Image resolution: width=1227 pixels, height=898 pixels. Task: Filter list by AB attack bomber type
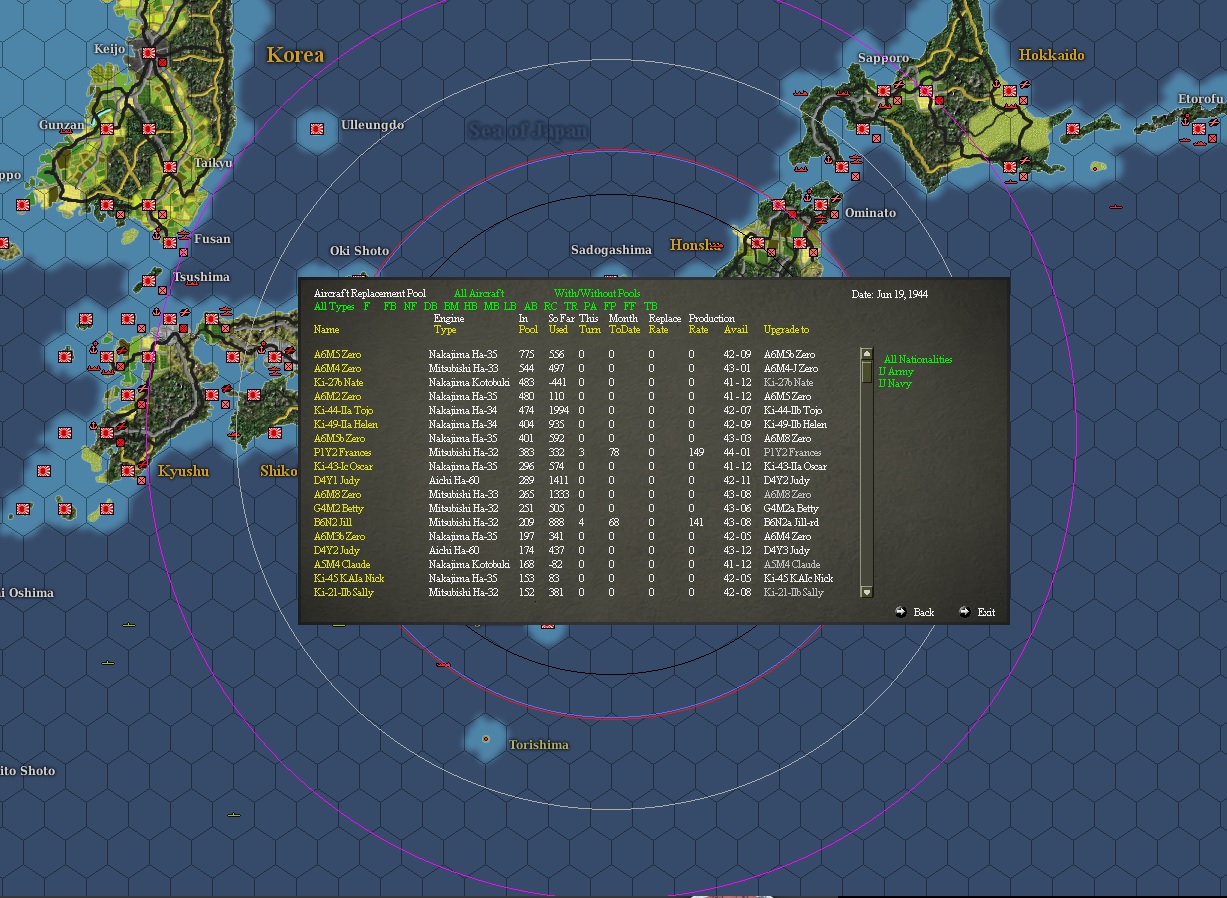click(530, 306)
